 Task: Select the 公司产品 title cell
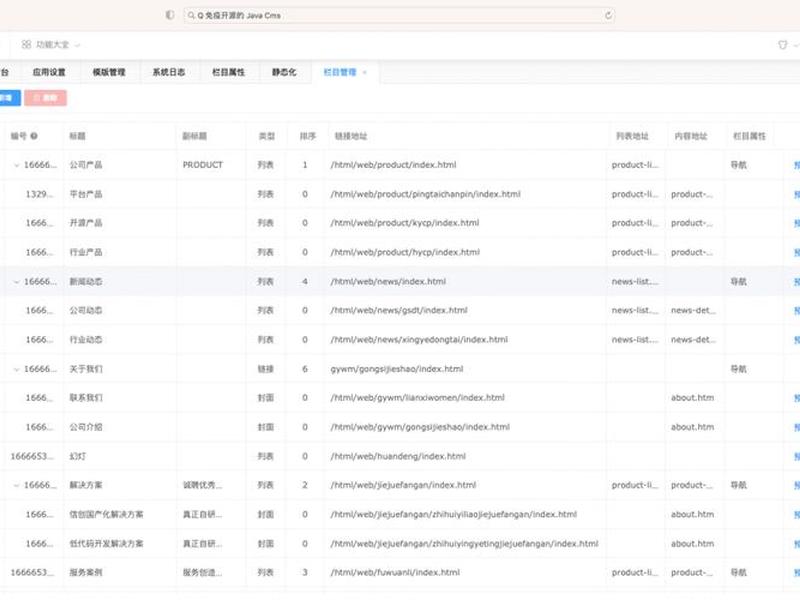[x=86, y=165]
